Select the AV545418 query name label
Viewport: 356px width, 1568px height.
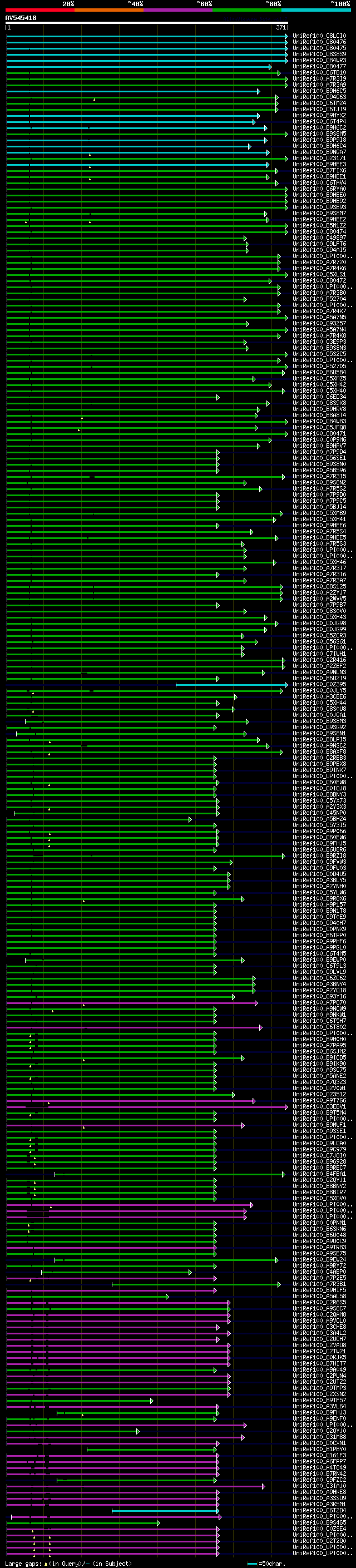[x=21, y=18]
